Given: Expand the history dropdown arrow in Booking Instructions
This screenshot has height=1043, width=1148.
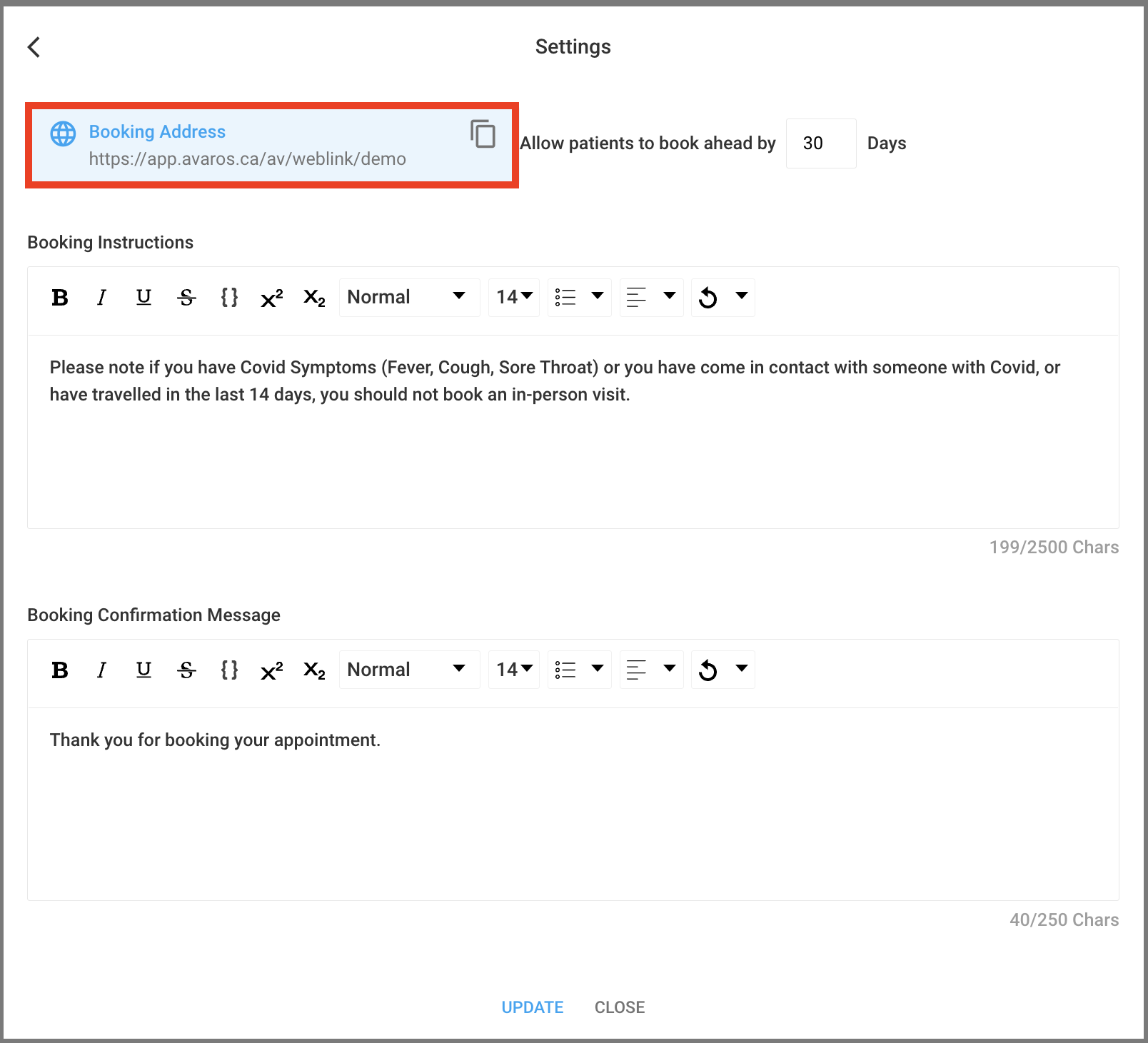Looking at the screenshot, I should (x=742, y=296).
